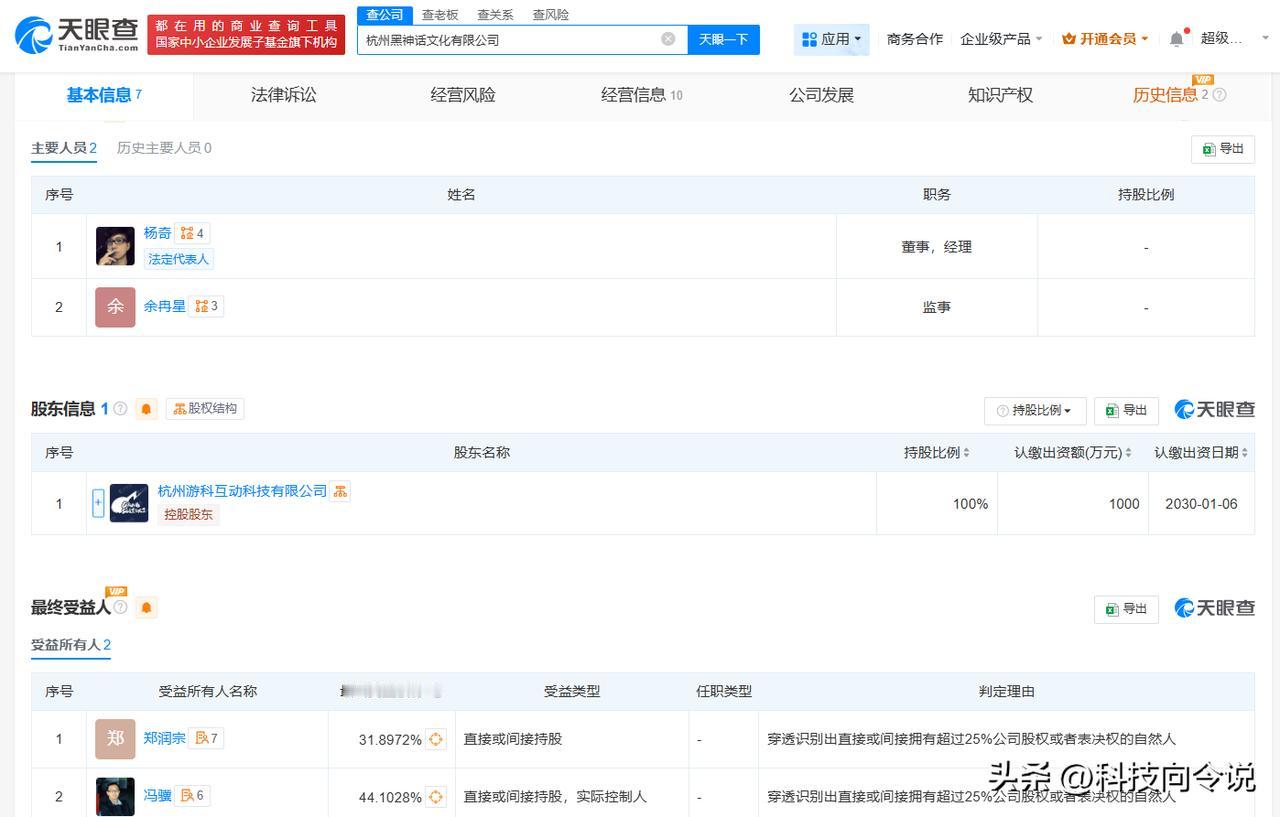Open the TianYanCha logo homepage
Viewport: 1280px width, 817px height.
[77, 34]
